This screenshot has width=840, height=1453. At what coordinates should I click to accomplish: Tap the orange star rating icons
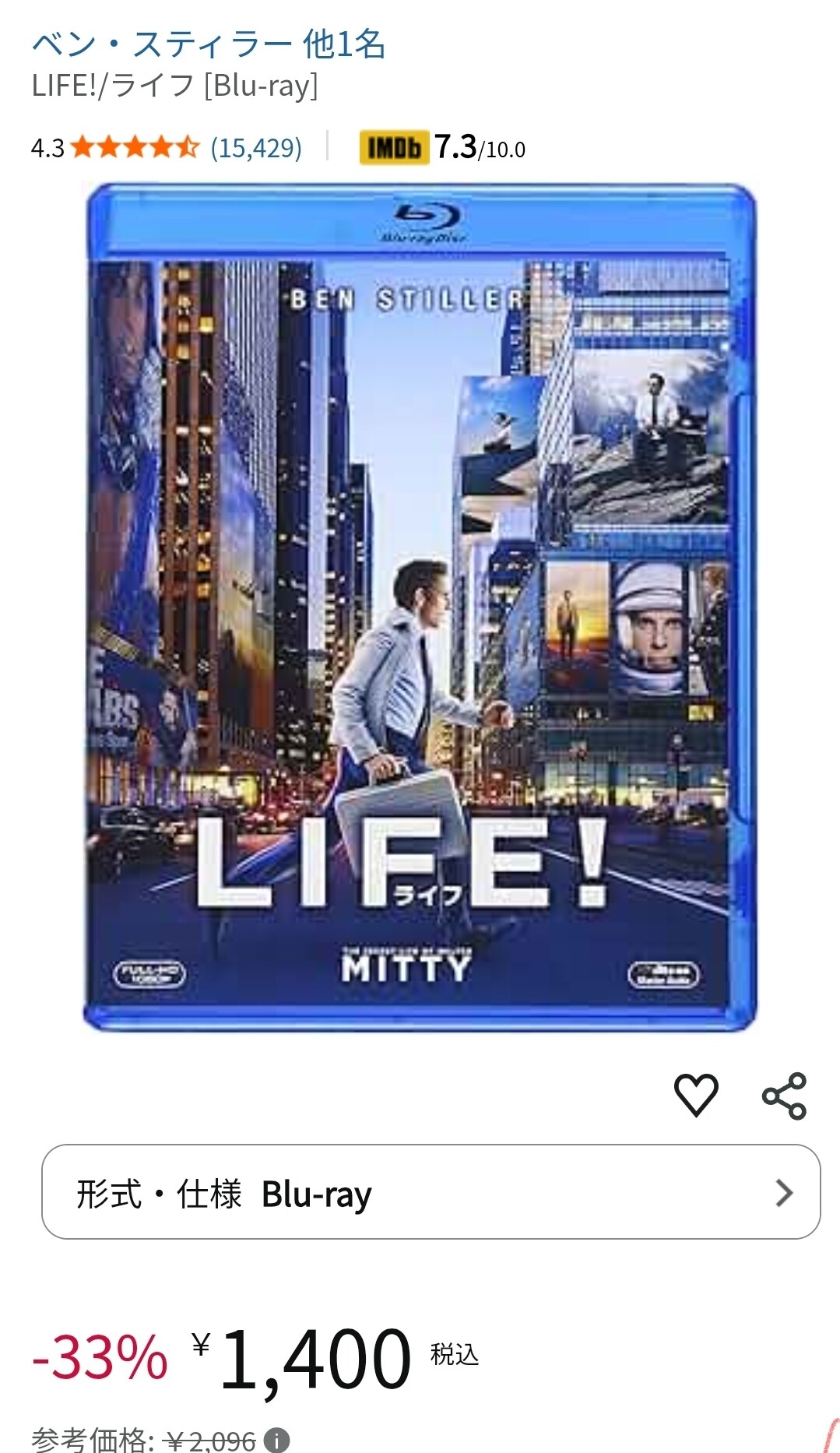click(x=135, y=147)
